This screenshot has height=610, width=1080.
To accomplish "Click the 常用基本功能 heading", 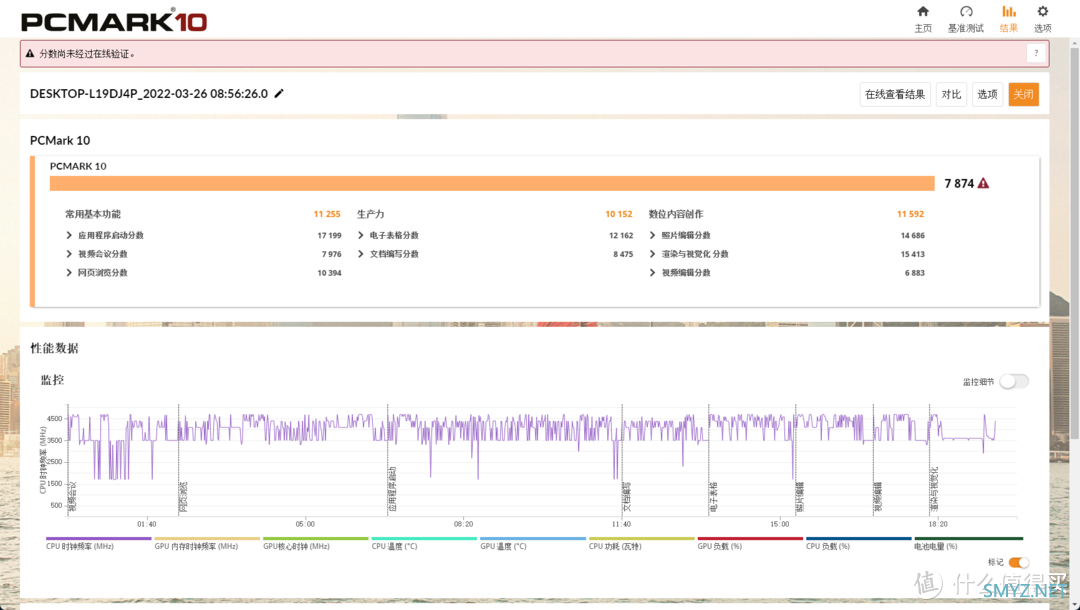I will coord(93,214).
